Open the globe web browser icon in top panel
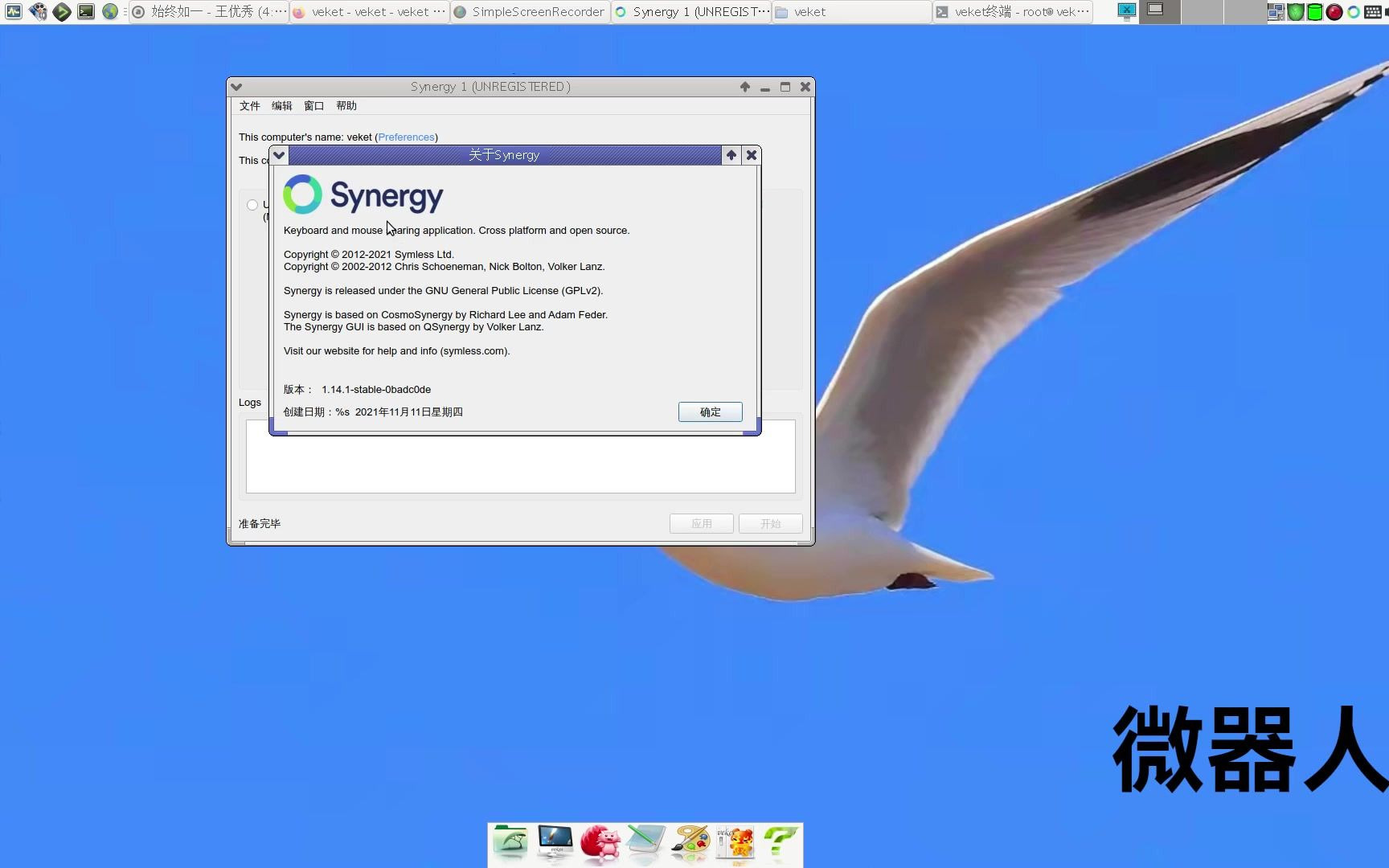The height and width of the screenshot is (868, 1389). pyautogui.click(x=110, y=11)
